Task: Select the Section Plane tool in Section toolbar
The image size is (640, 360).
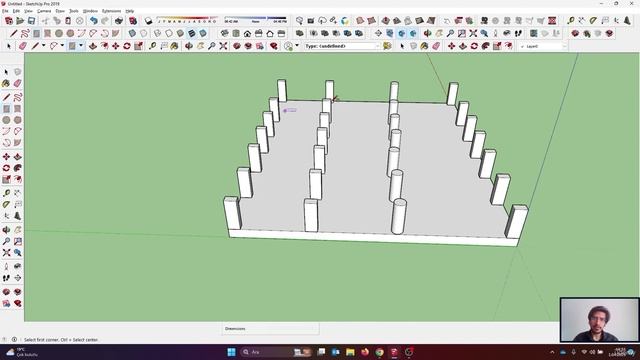Action: pyautogui.click(x=378, y=33)
